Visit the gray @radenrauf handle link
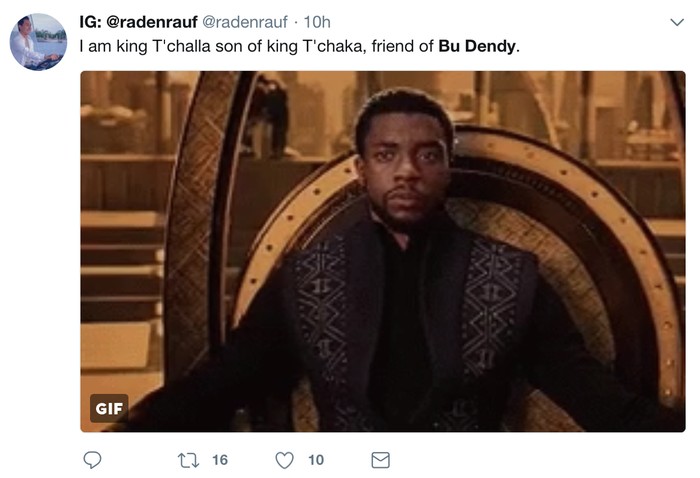Screen dimensions: 700x478 pos(245,22)
